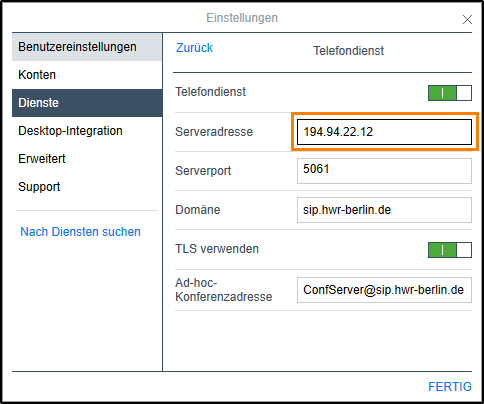Click into the Serverport field
The image size is (484, 404).
click(x=384, y=171)
